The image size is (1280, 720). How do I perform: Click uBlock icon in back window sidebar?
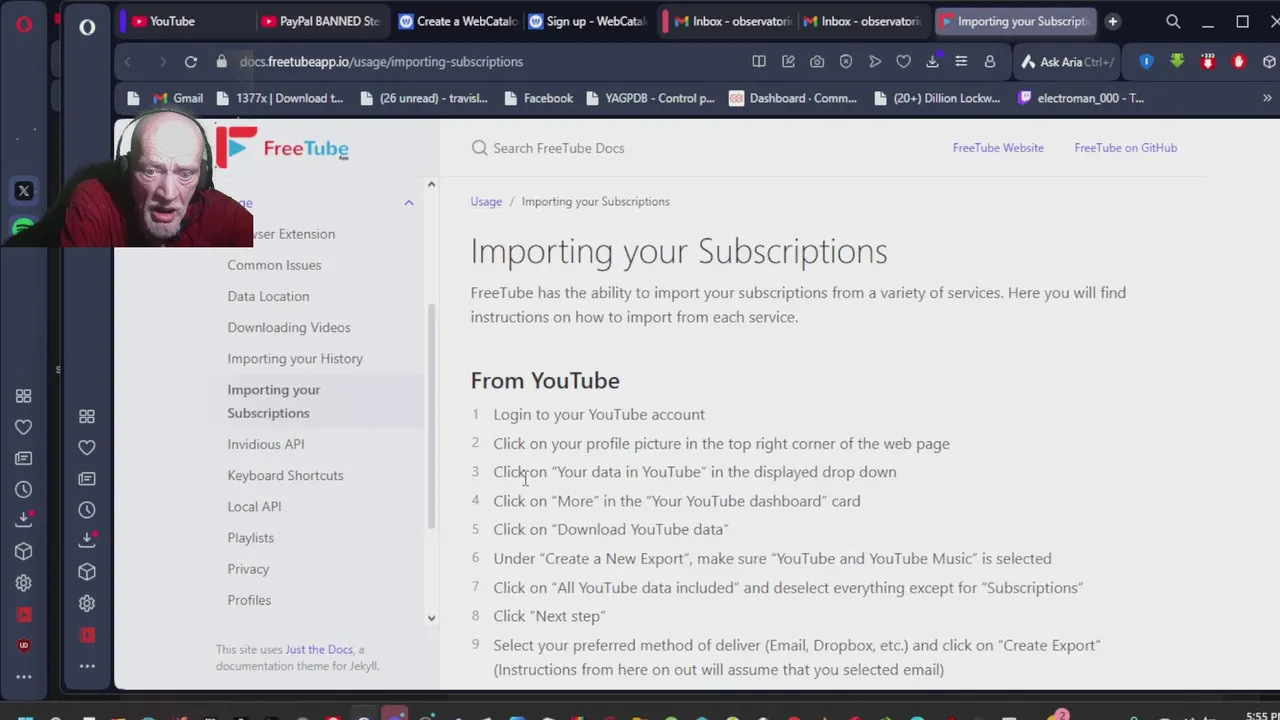pos(24,645)
